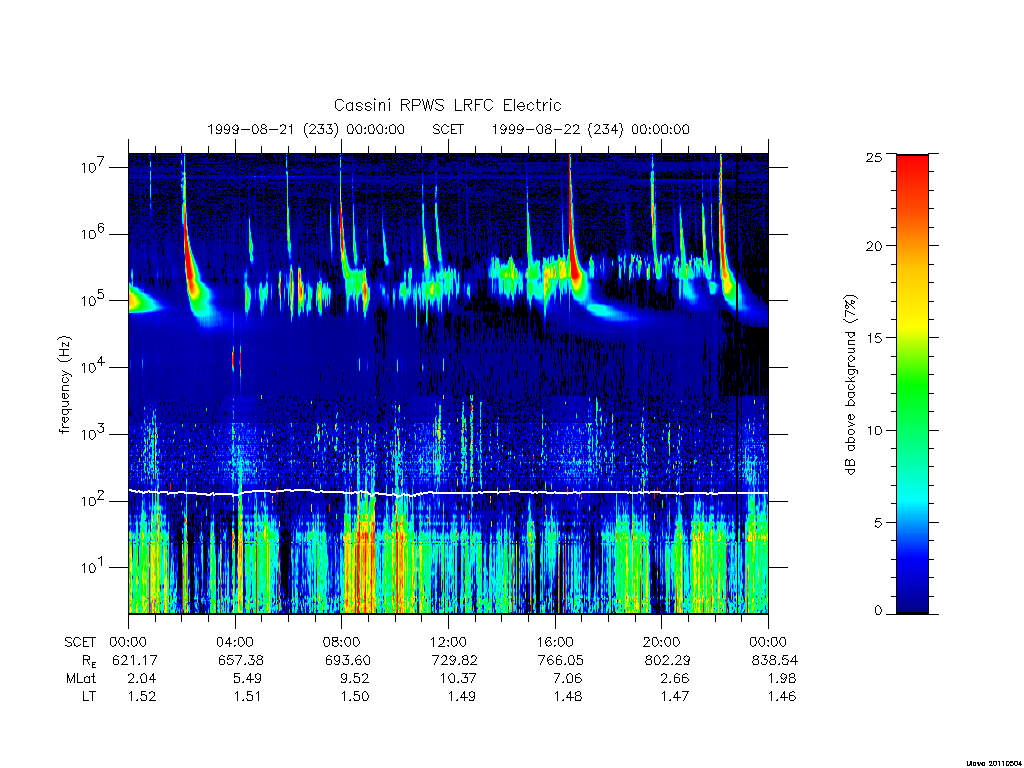
Task: Click the LT value 1.50
Action: [x=355, y=696]
